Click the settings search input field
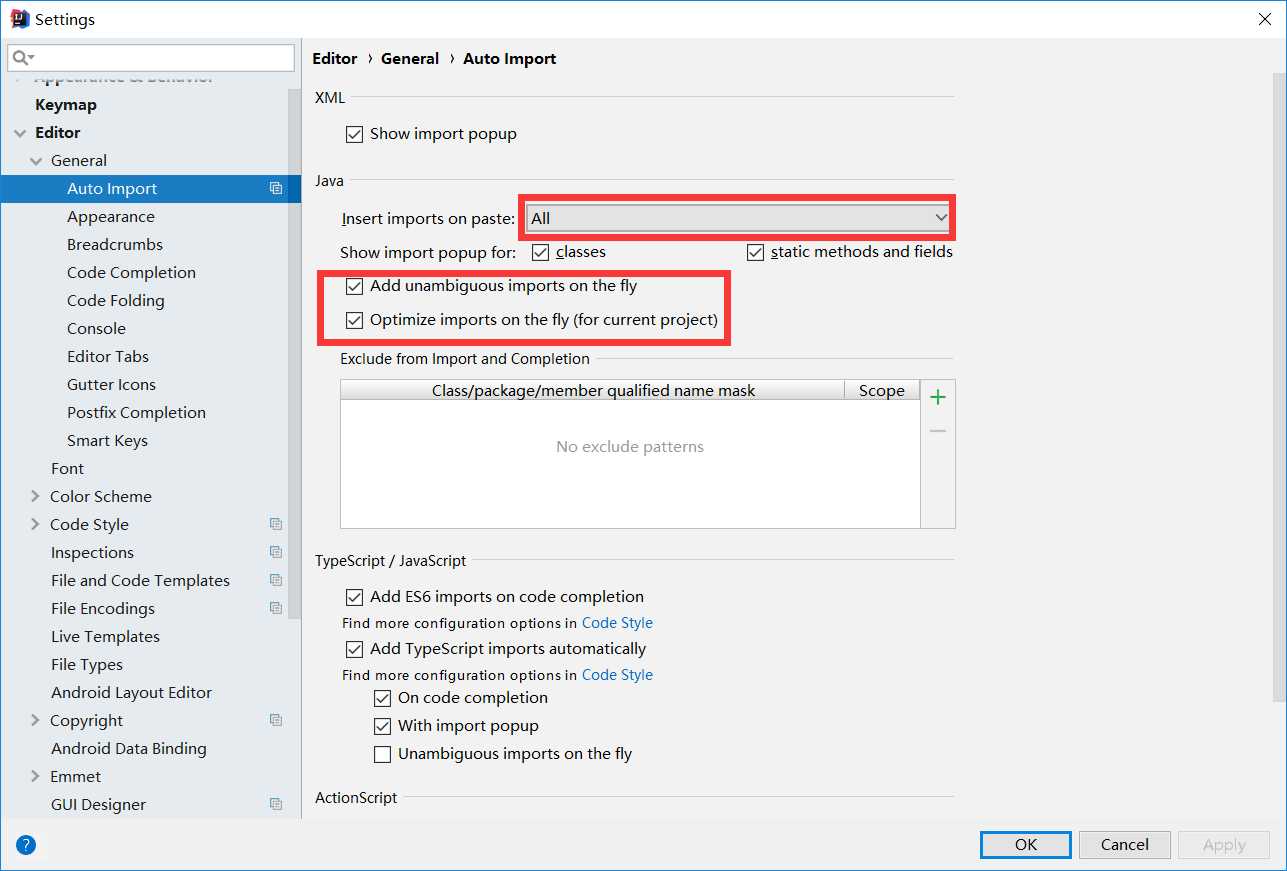Image resolution: width=1287 pixels, height=871 pixels. pos(151,58)
